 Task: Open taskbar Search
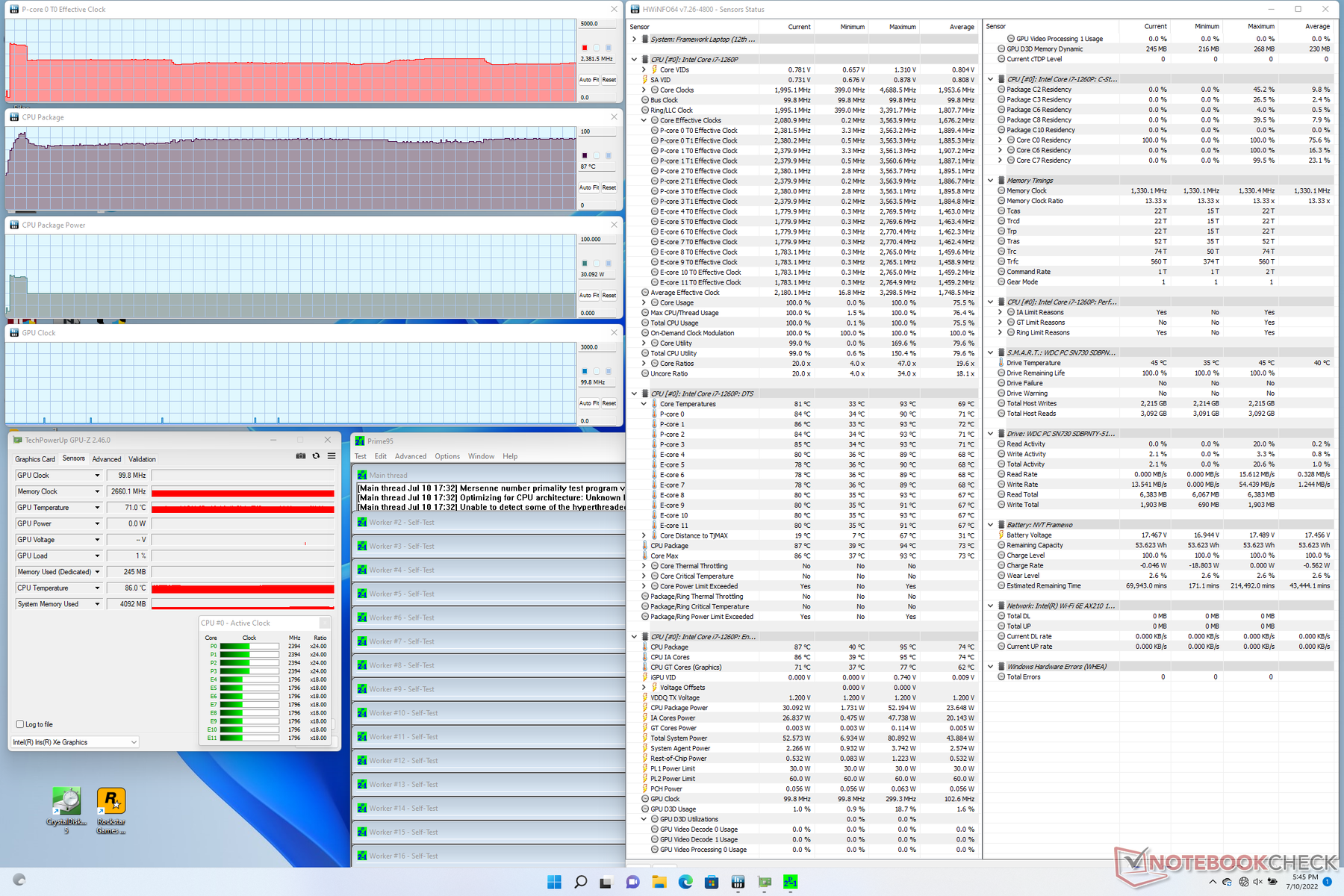tap(580, 882)
